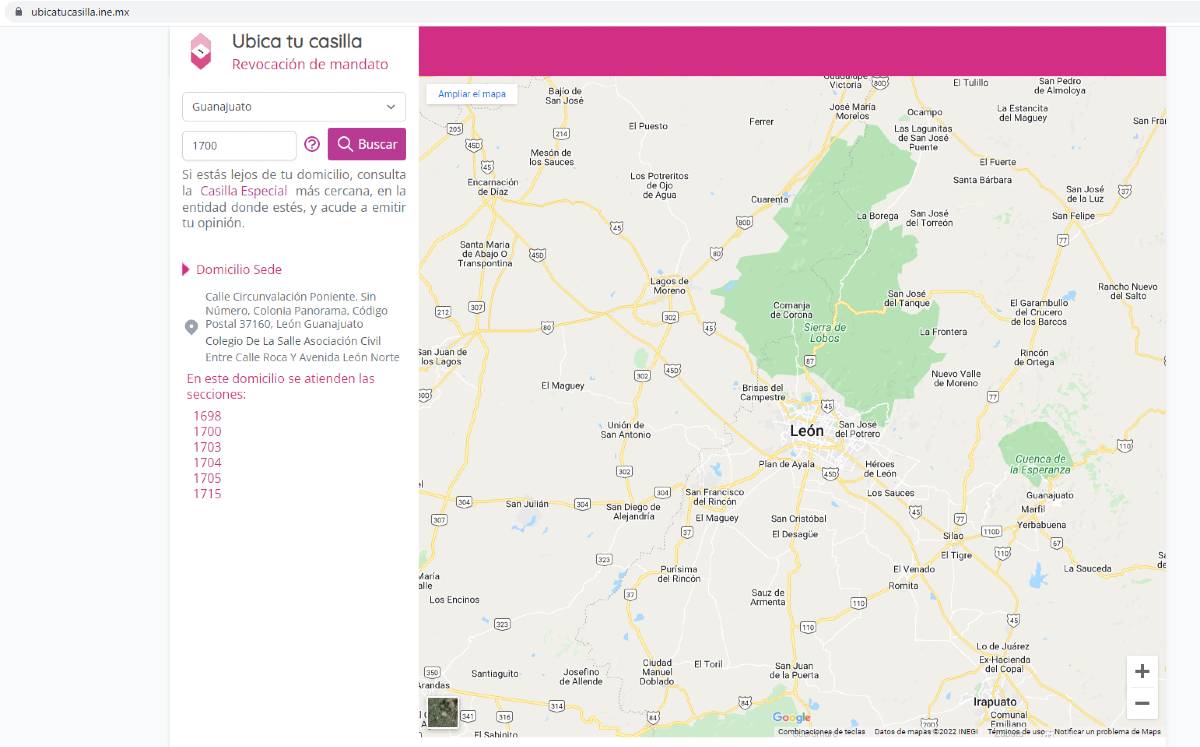Click Notificar un problema de Maps
Viewport: 1200px width, 747px height.
(x=1107, y=732)
